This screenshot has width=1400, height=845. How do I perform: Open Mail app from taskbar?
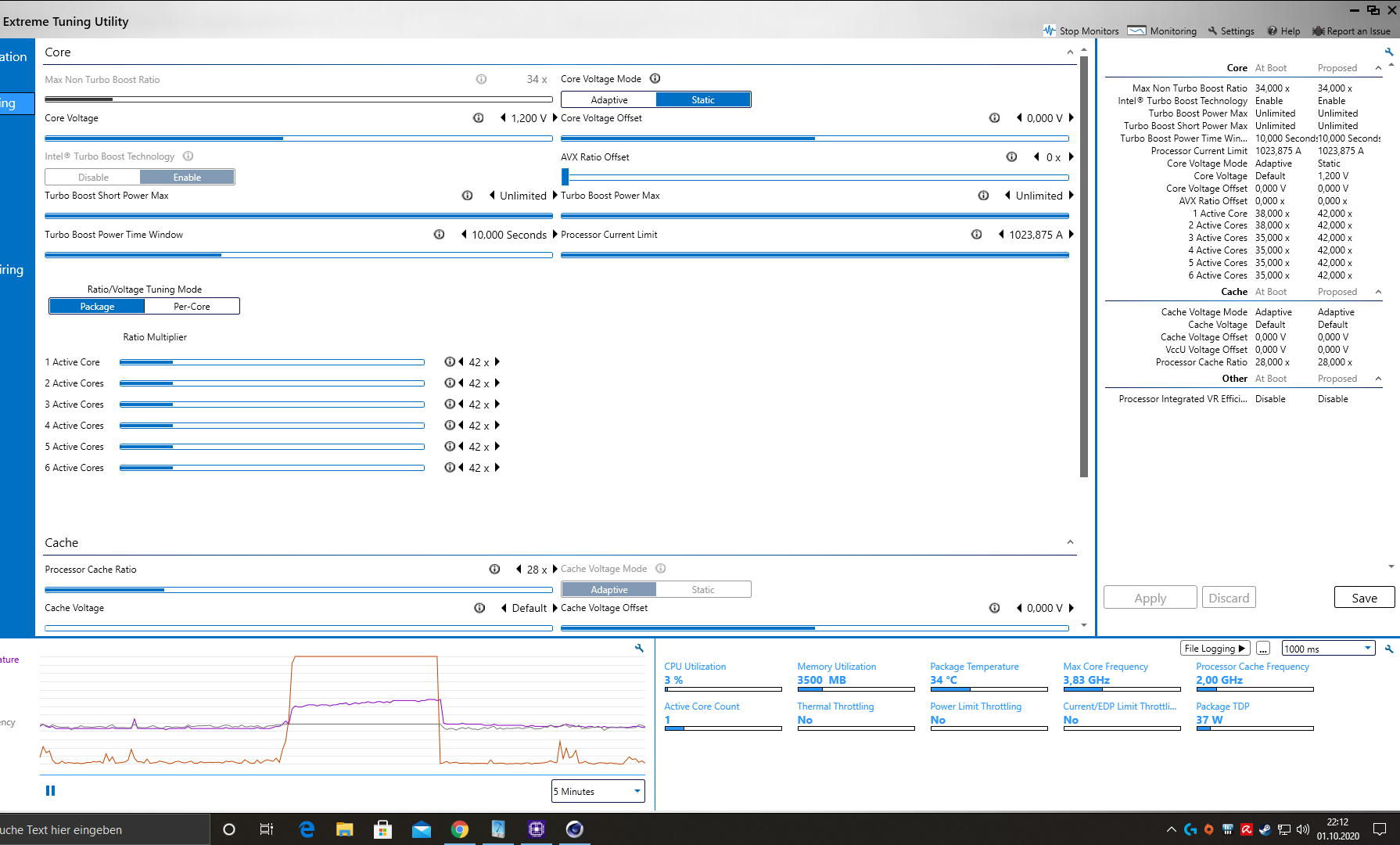(x=422, y=829)
